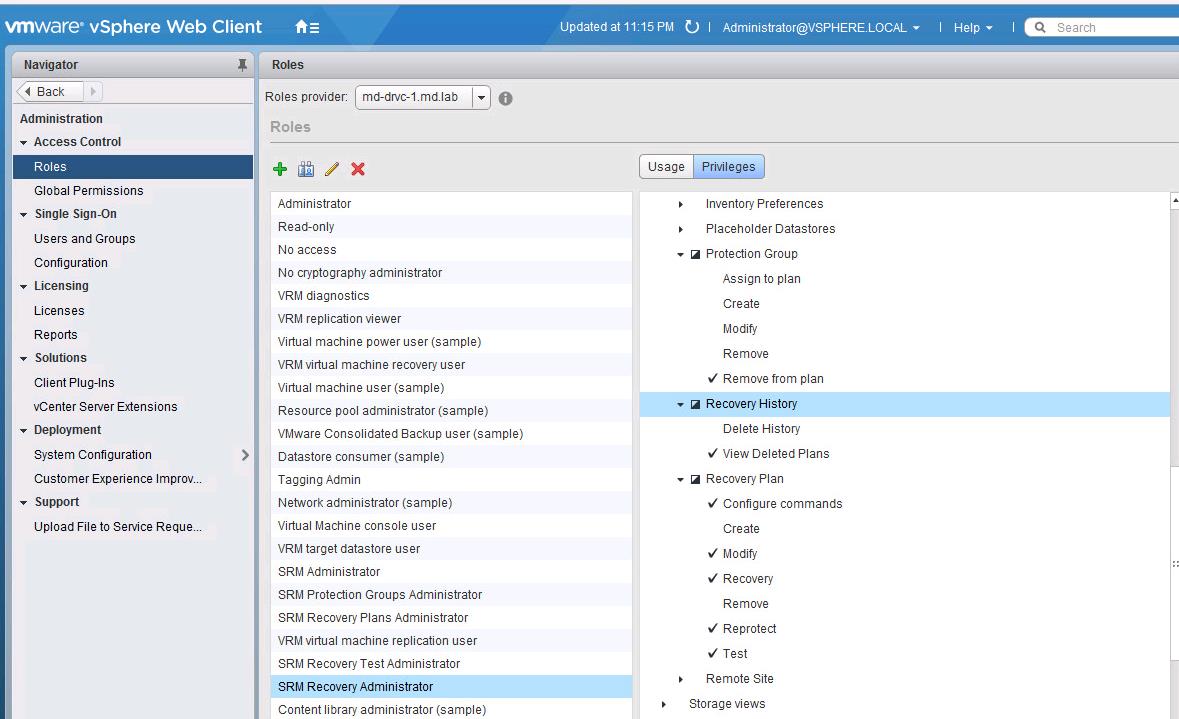Open Licenses in the Navigator
The image size is (1179, 719).
59,310
